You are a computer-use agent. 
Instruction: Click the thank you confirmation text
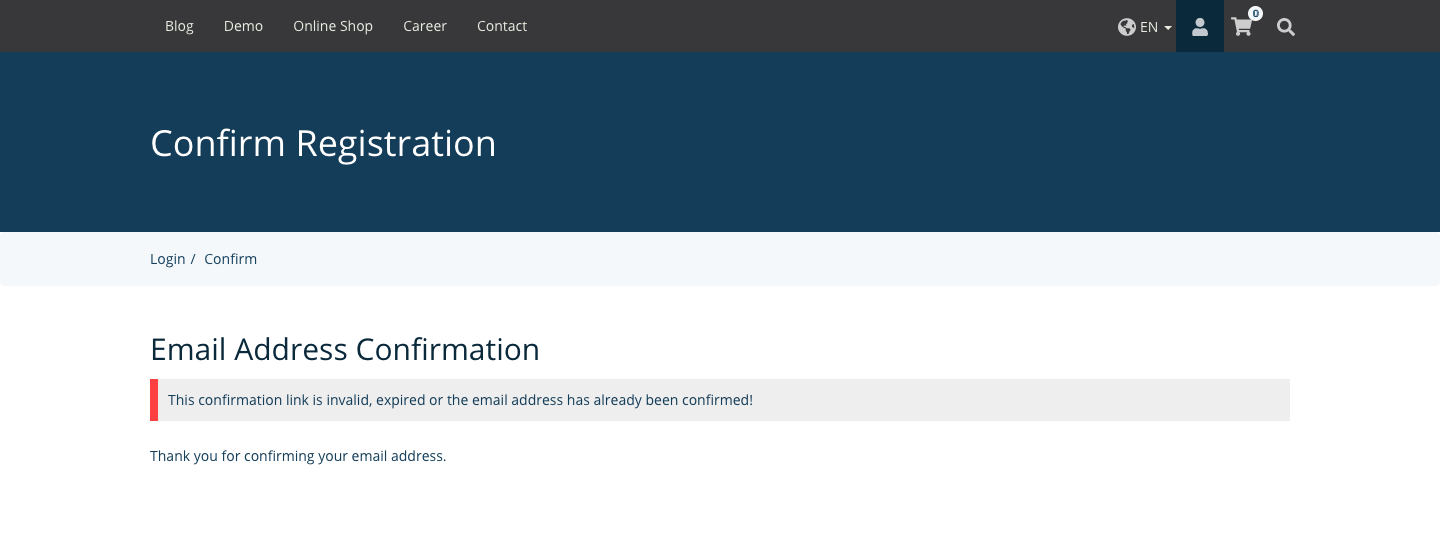298,456
